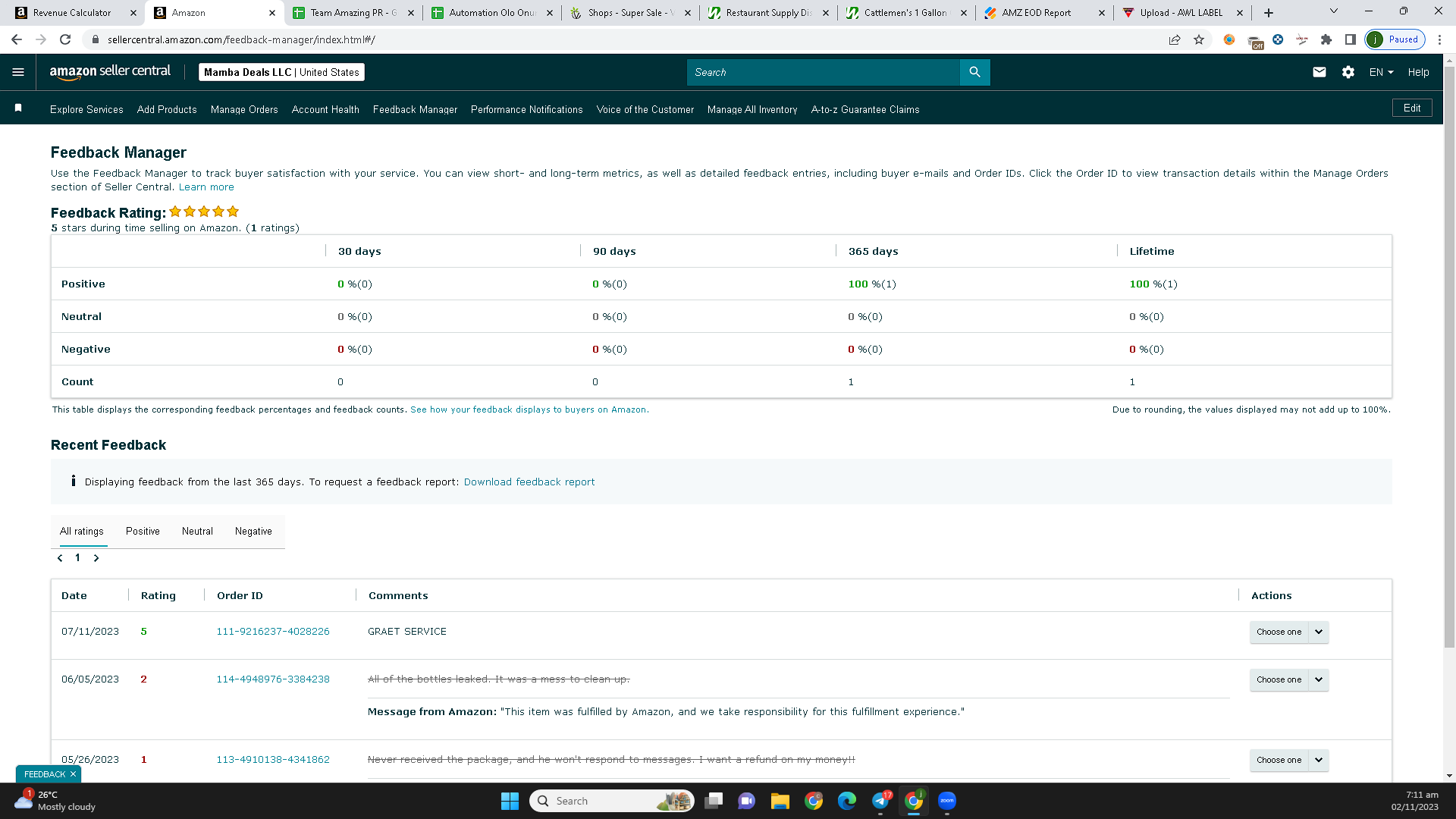Image resolution: width=1456 pixels, height=819 pixels.
Task: Open the Chrome extensions puzzle icon
Action: click(x=1326, y=39)
